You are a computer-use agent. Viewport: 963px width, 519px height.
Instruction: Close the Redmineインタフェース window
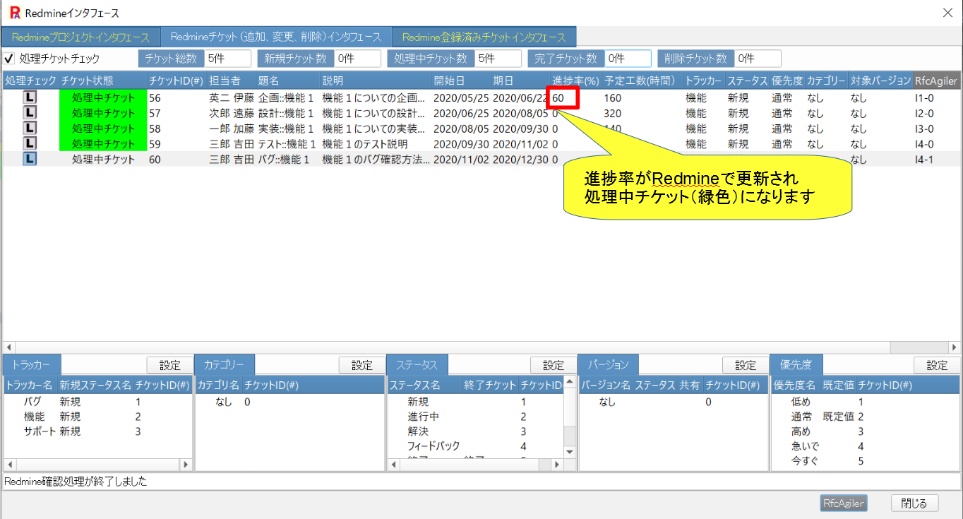pos(948,13)
